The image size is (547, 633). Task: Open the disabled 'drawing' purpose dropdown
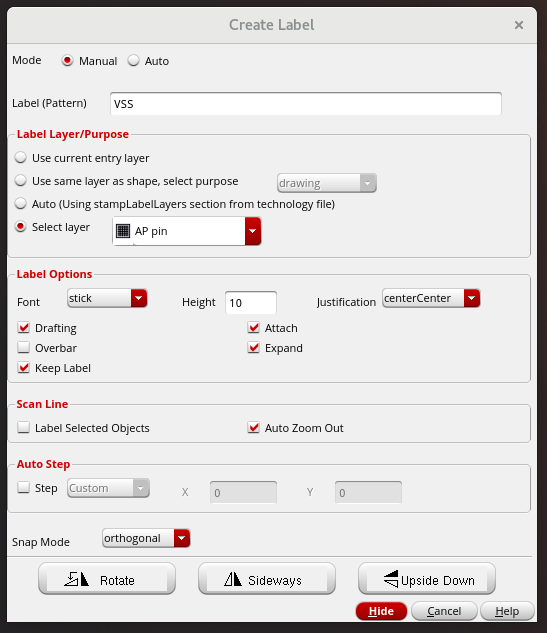click(x=327, y=183)
